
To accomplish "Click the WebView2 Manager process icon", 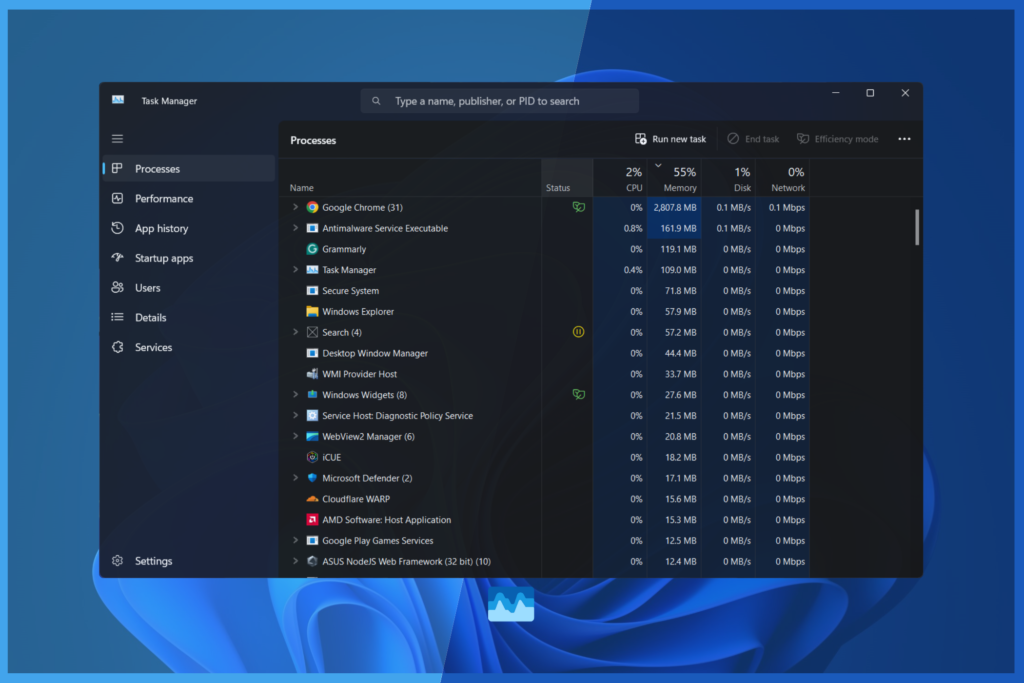I will click(x=312, y=436).
